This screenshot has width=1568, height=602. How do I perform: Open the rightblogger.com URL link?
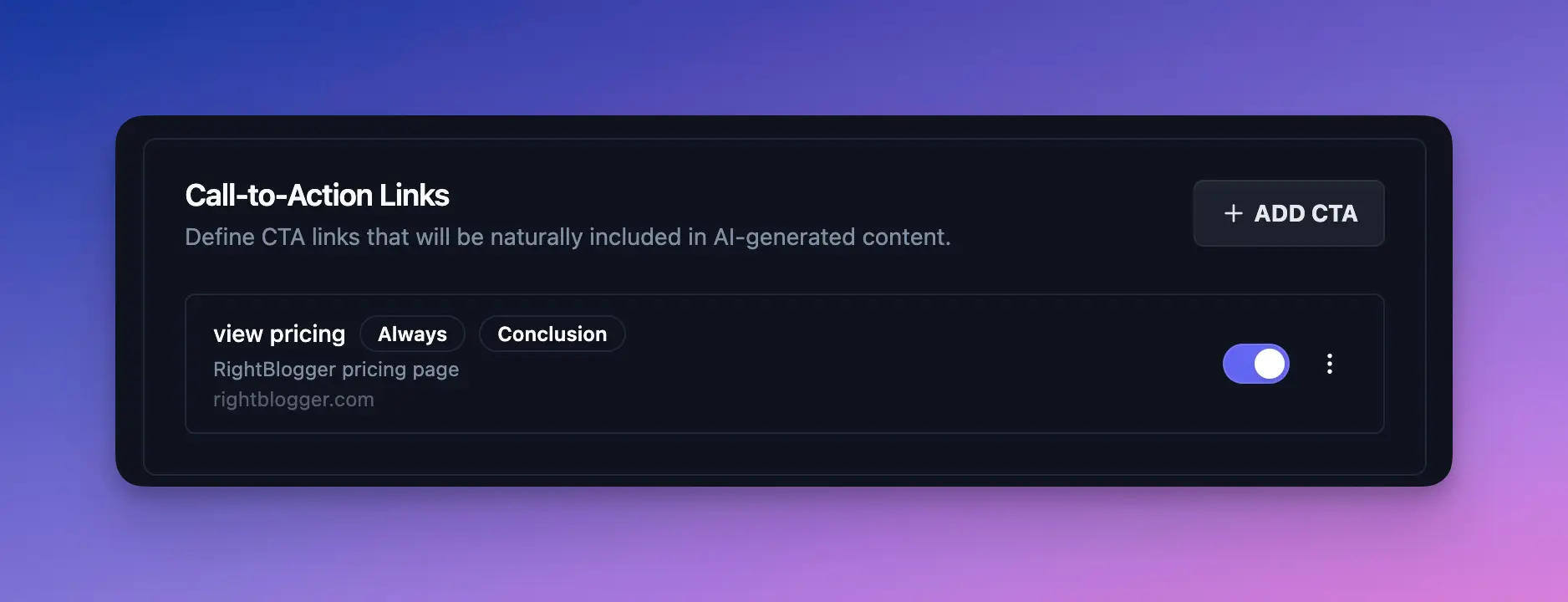coord(293,400)
